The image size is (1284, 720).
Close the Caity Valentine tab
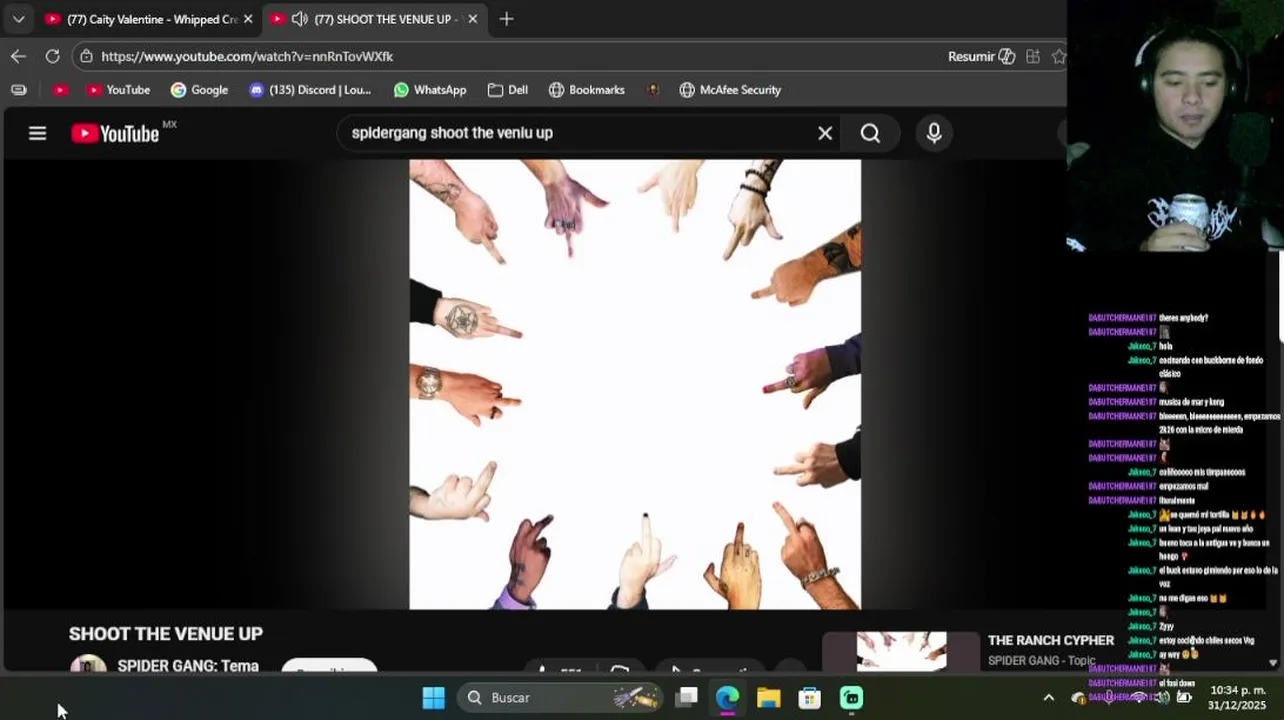coord(248,19)
